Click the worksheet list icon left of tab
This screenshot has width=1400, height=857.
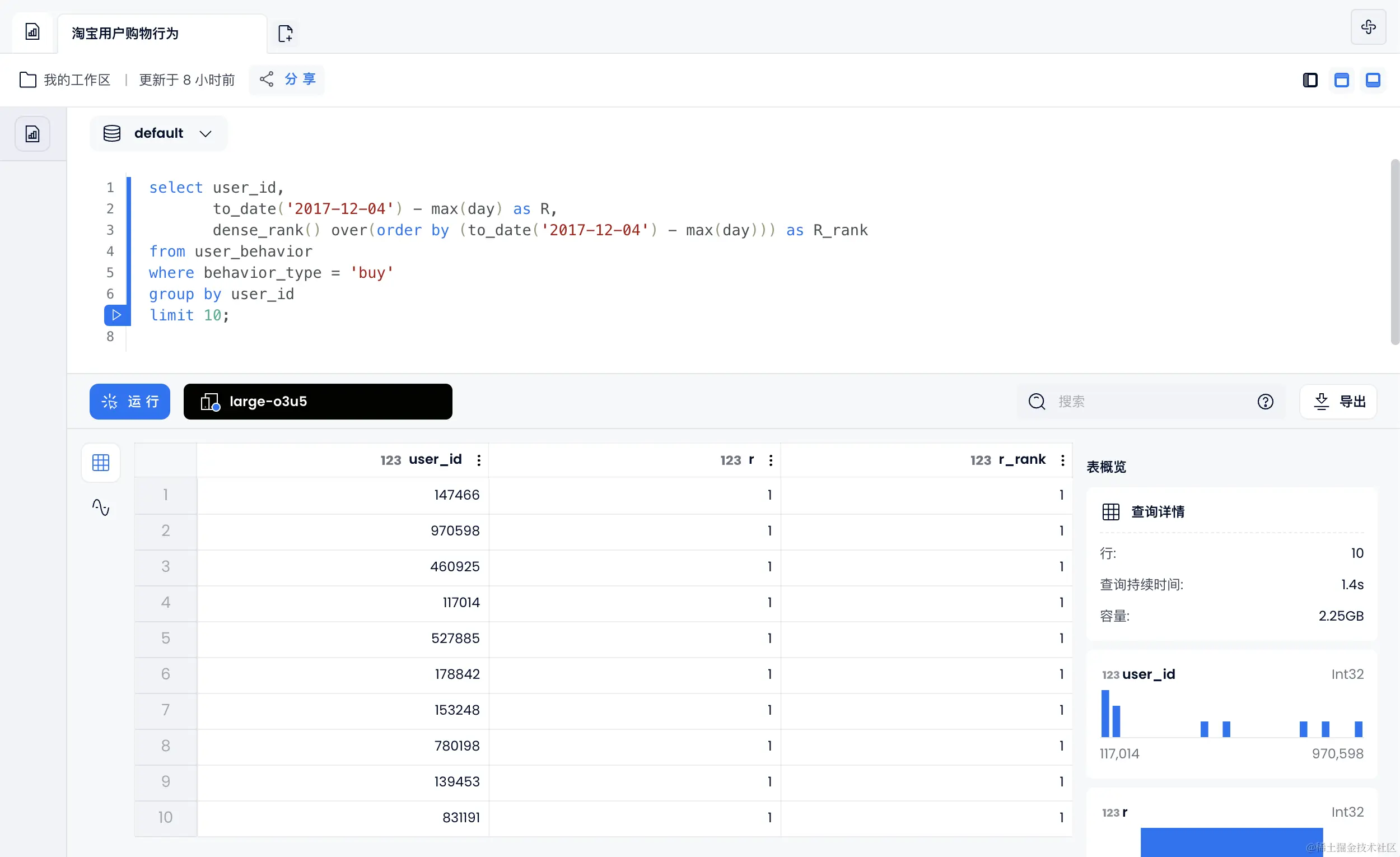(32, 32)
